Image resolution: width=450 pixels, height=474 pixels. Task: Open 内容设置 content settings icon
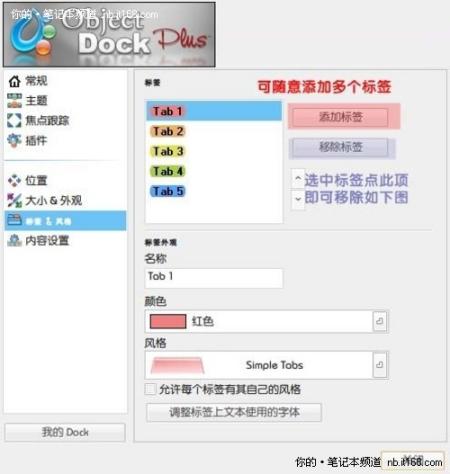click(14, 241)
